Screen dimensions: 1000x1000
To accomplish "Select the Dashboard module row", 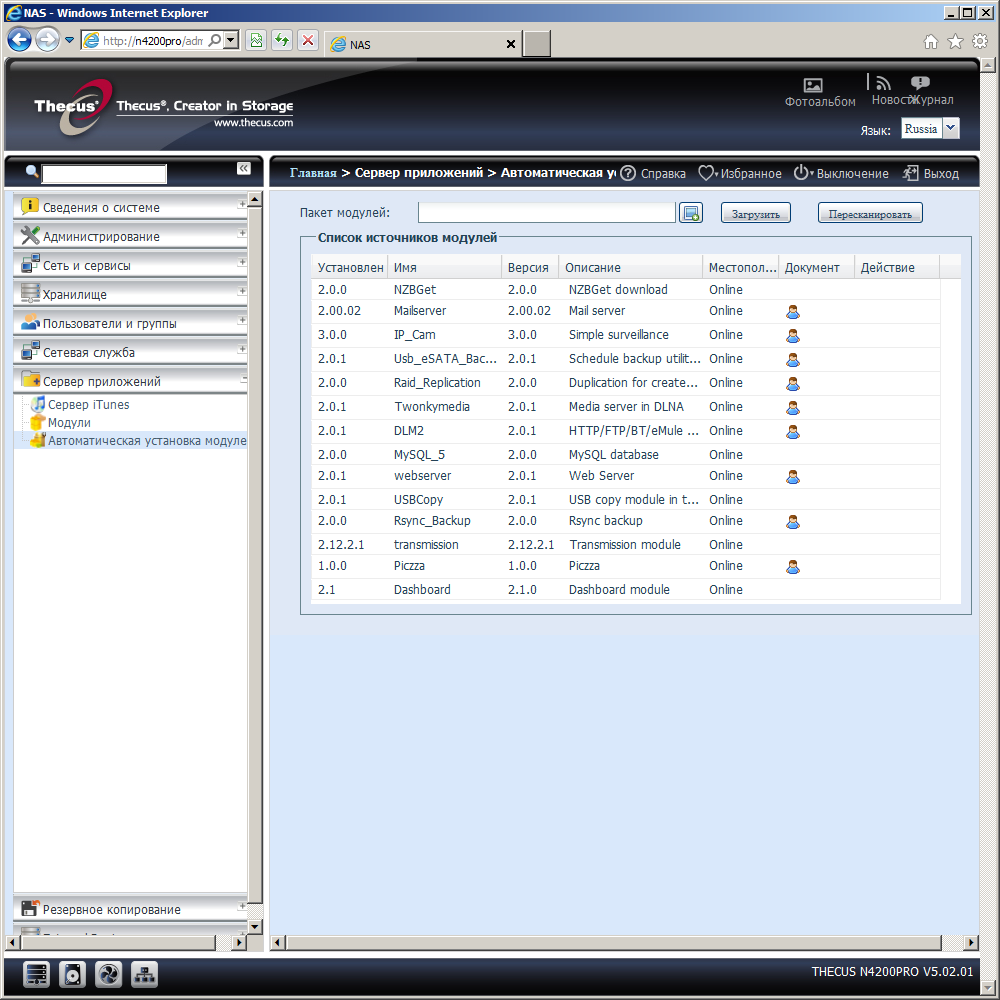I will tap(626, 589).
